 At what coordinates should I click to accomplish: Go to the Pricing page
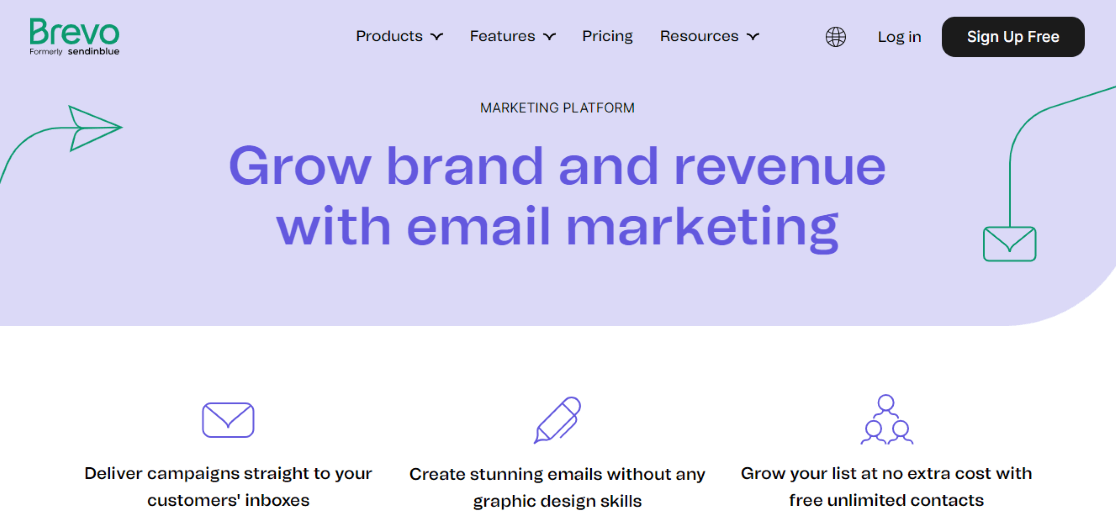pos(607,36)
